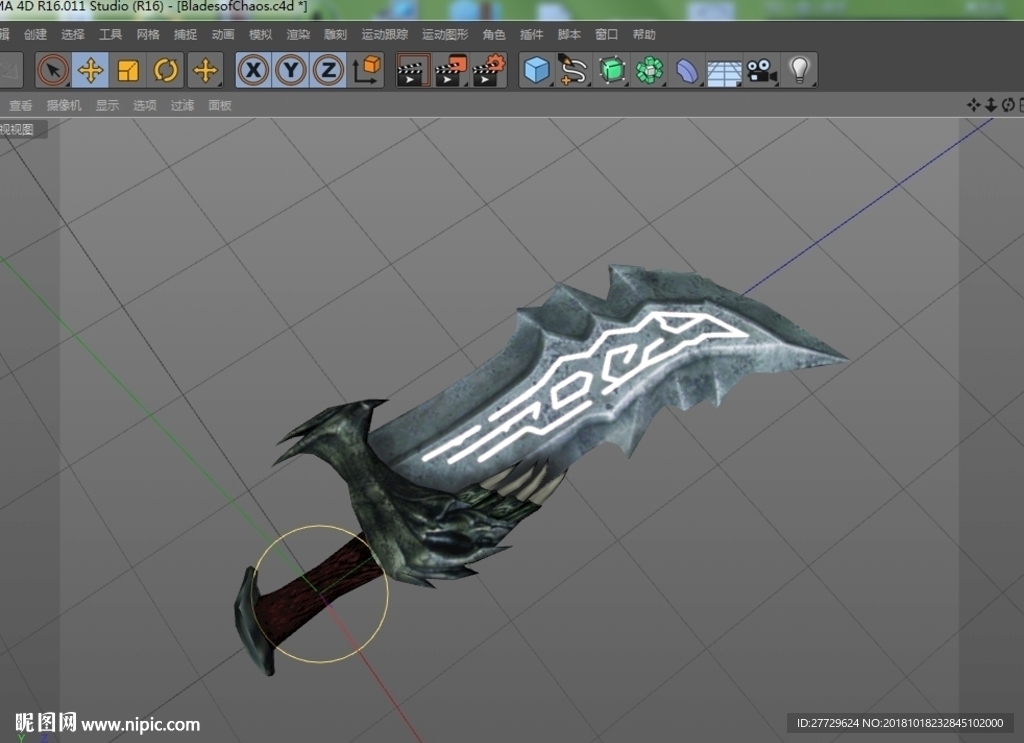Open the viewport 显示 menu
This screenshot has width=1024, height=743.
click(107, 105)
